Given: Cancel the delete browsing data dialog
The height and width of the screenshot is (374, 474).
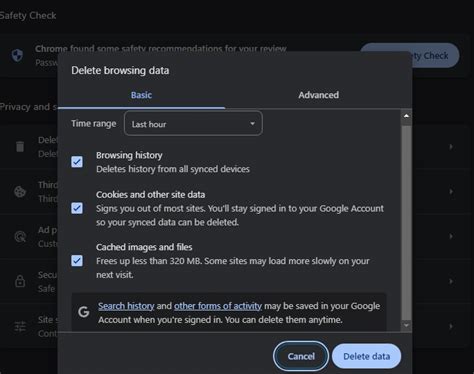Looking at the screenshot, I should [x=301, y=356].
